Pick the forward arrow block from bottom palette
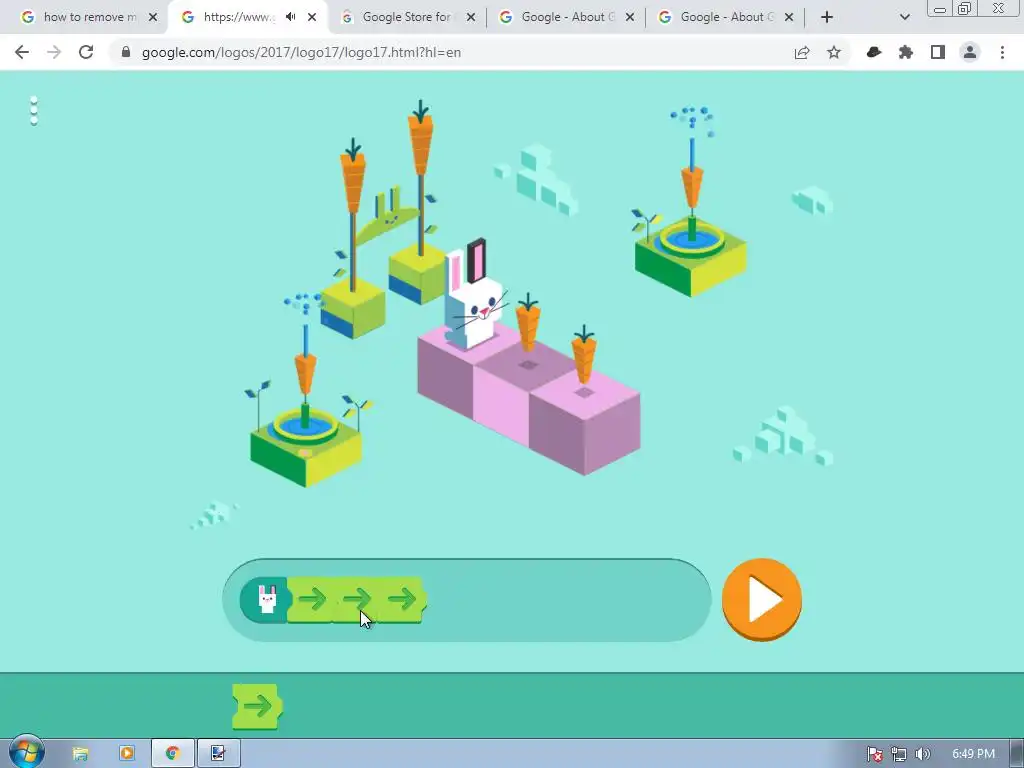This screenshot has height=768, width=1024. (257, 706)
